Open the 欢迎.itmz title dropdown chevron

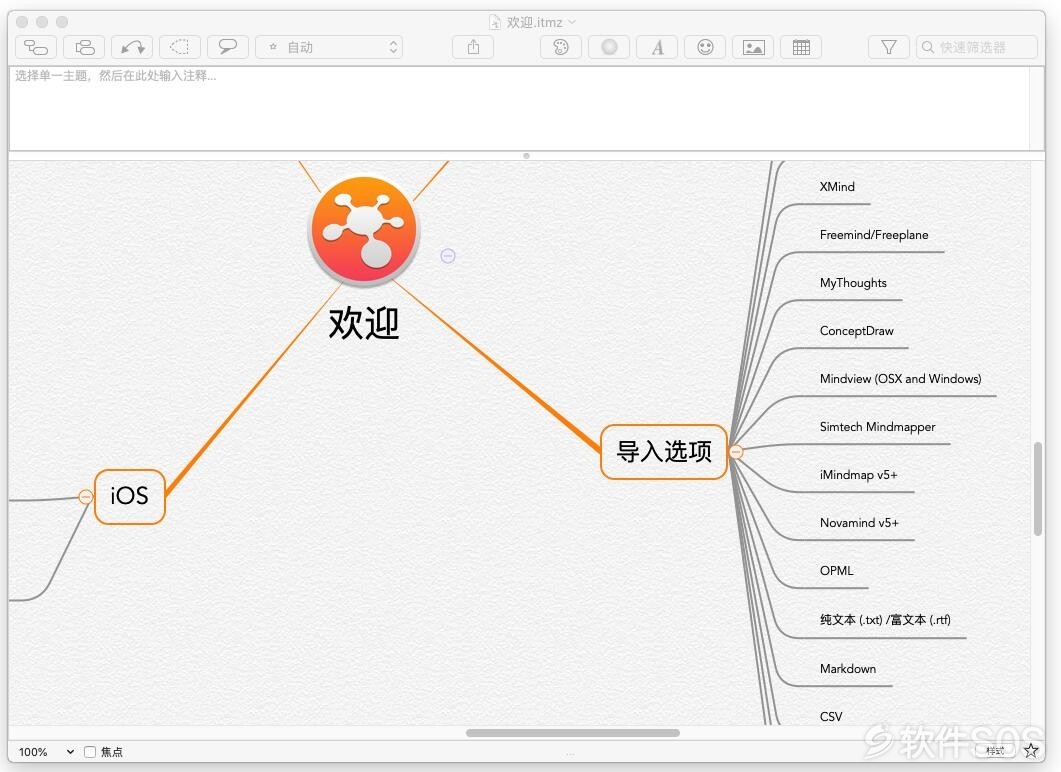572,22
